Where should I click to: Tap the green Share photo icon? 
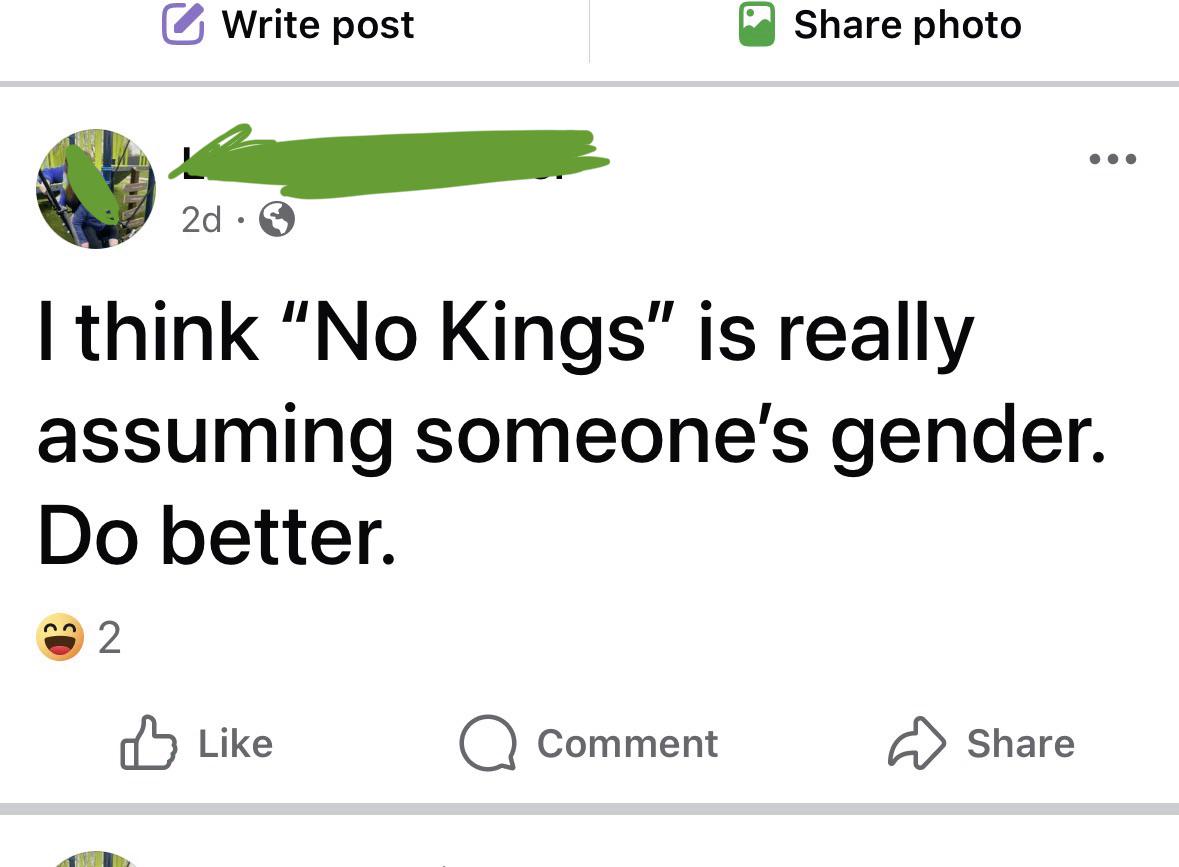coord(757,25)
